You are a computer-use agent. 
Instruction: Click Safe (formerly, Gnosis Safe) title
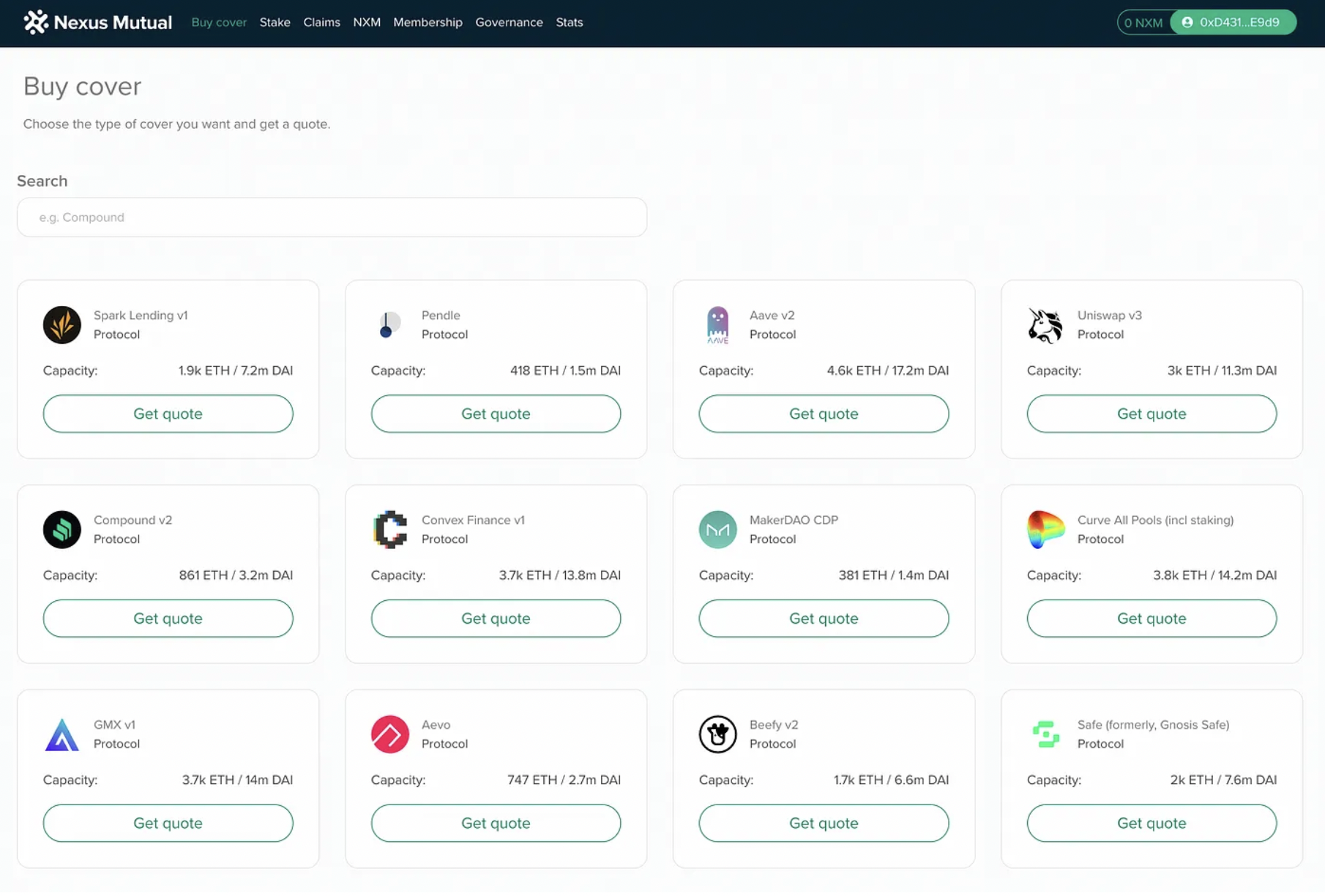[1153, 724]
